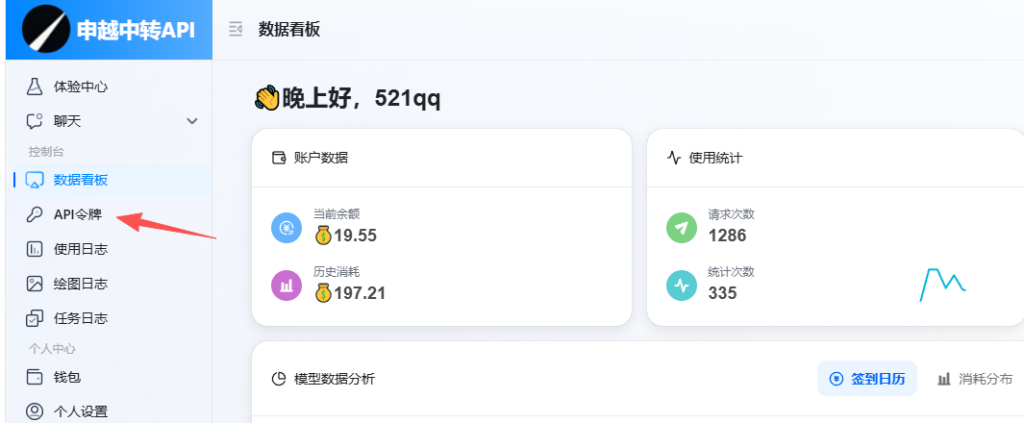The width and height of the screenshot is (1024, 423).
Task: Collapse sidebar with the menu fold icon
Action: coord(235,30)
